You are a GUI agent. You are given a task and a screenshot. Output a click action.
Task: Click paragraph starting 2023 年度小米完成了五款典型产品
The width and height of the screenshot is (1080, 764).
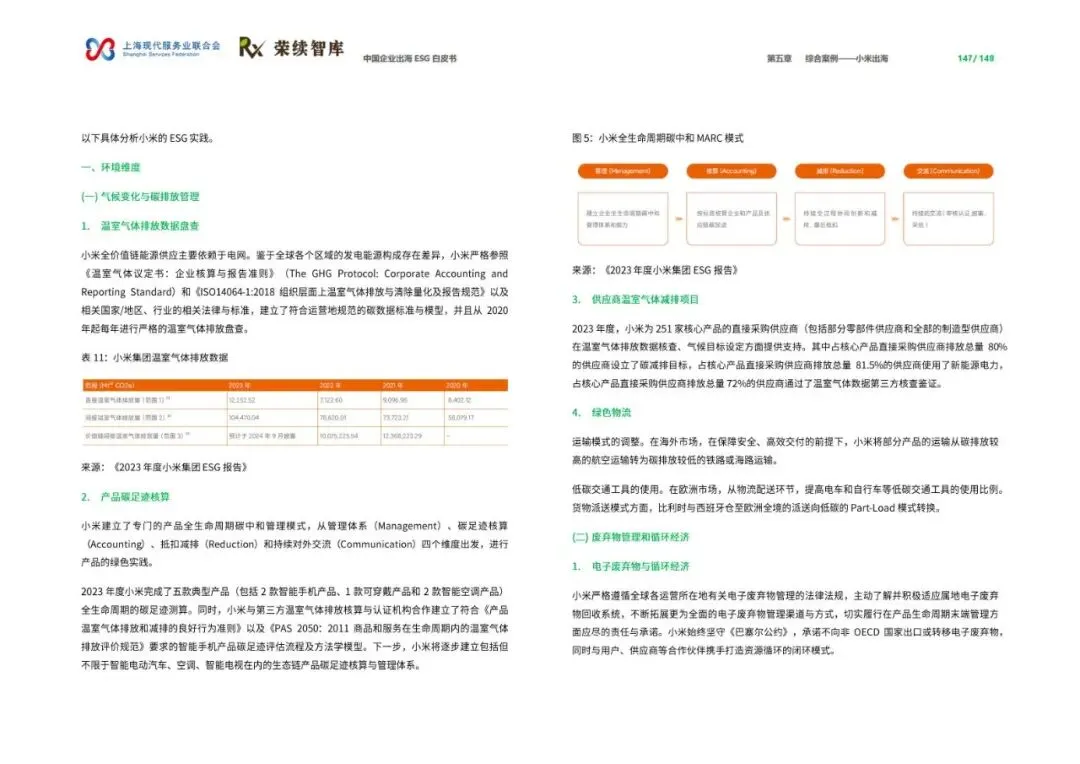[295, 628]
